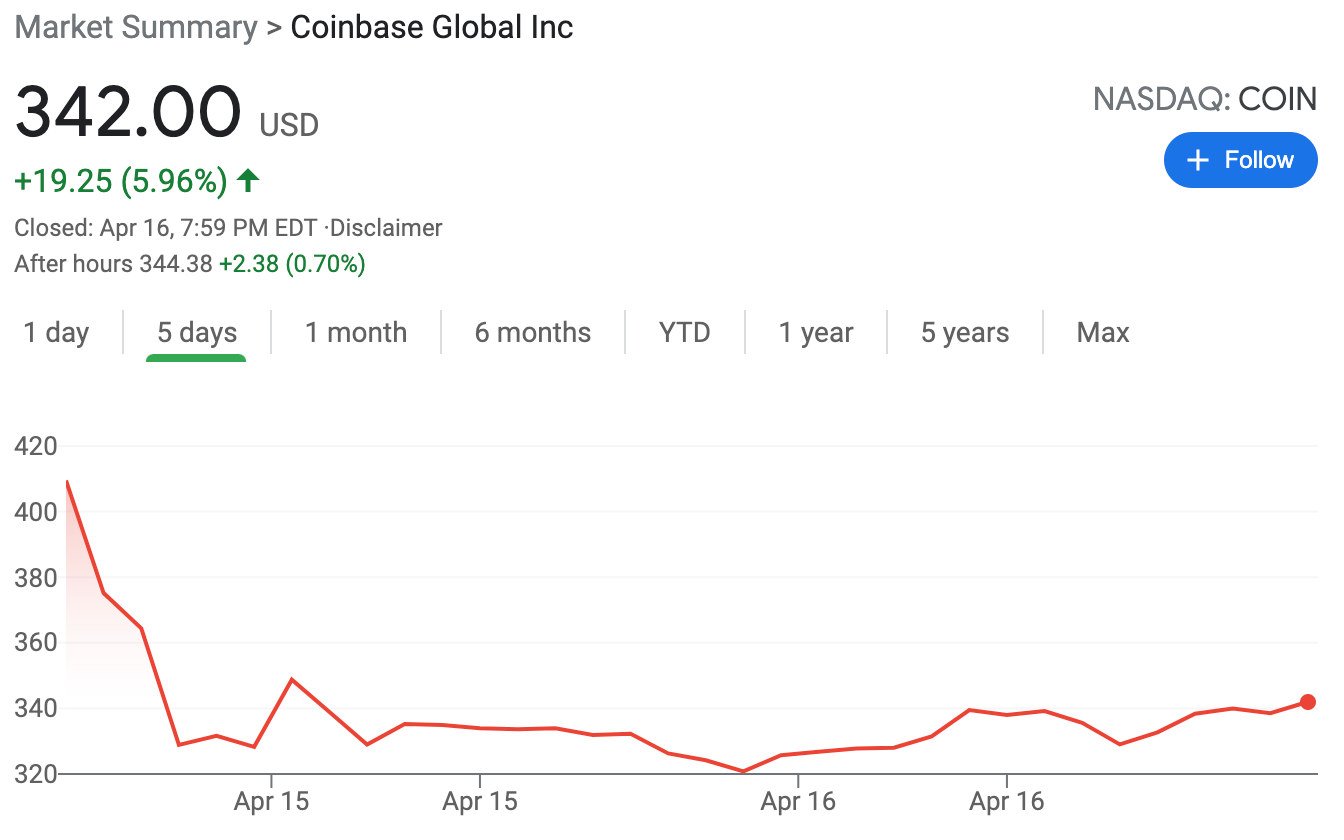Image resolution: width=1344 pixels, height=840 pixels.
Task: Switch to 1 month range
Action: pos(356,332)
